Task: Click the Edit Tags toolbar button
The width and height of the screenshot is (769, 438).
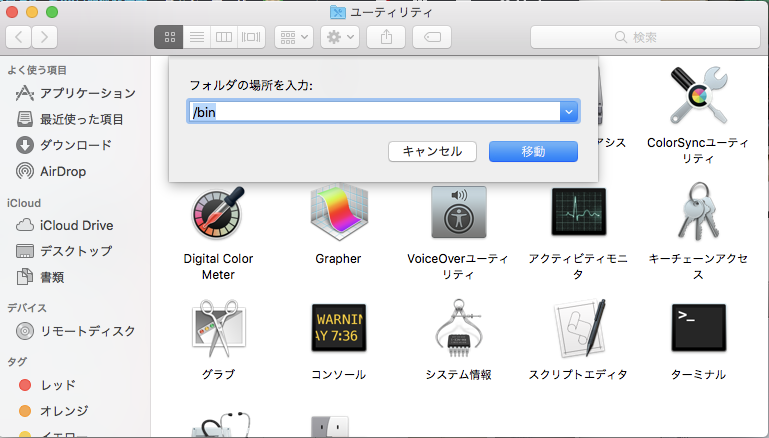Action: (x=432, y=37)
